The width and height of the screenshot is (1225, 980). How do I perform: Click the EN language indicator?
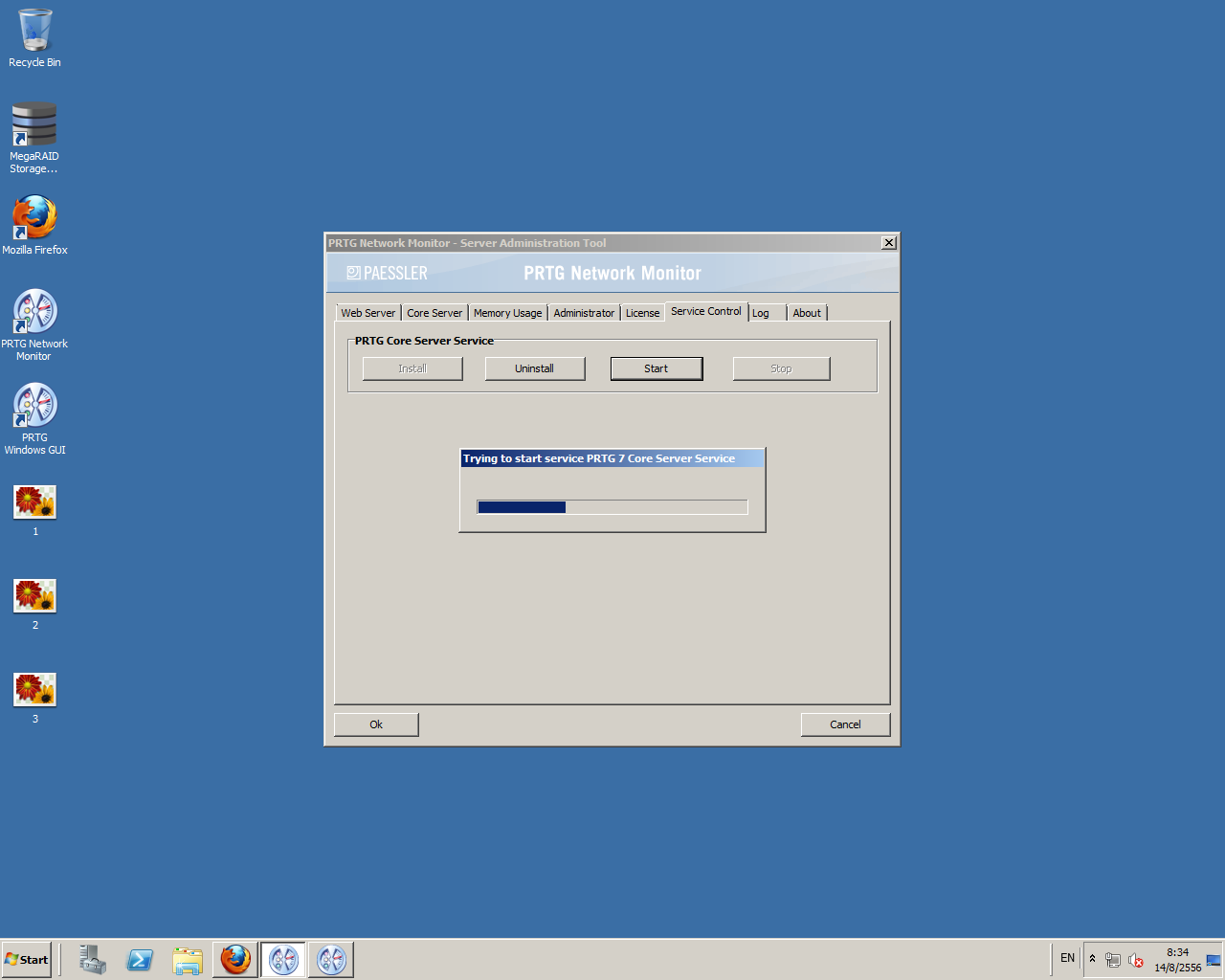(x=1067, y=958)
